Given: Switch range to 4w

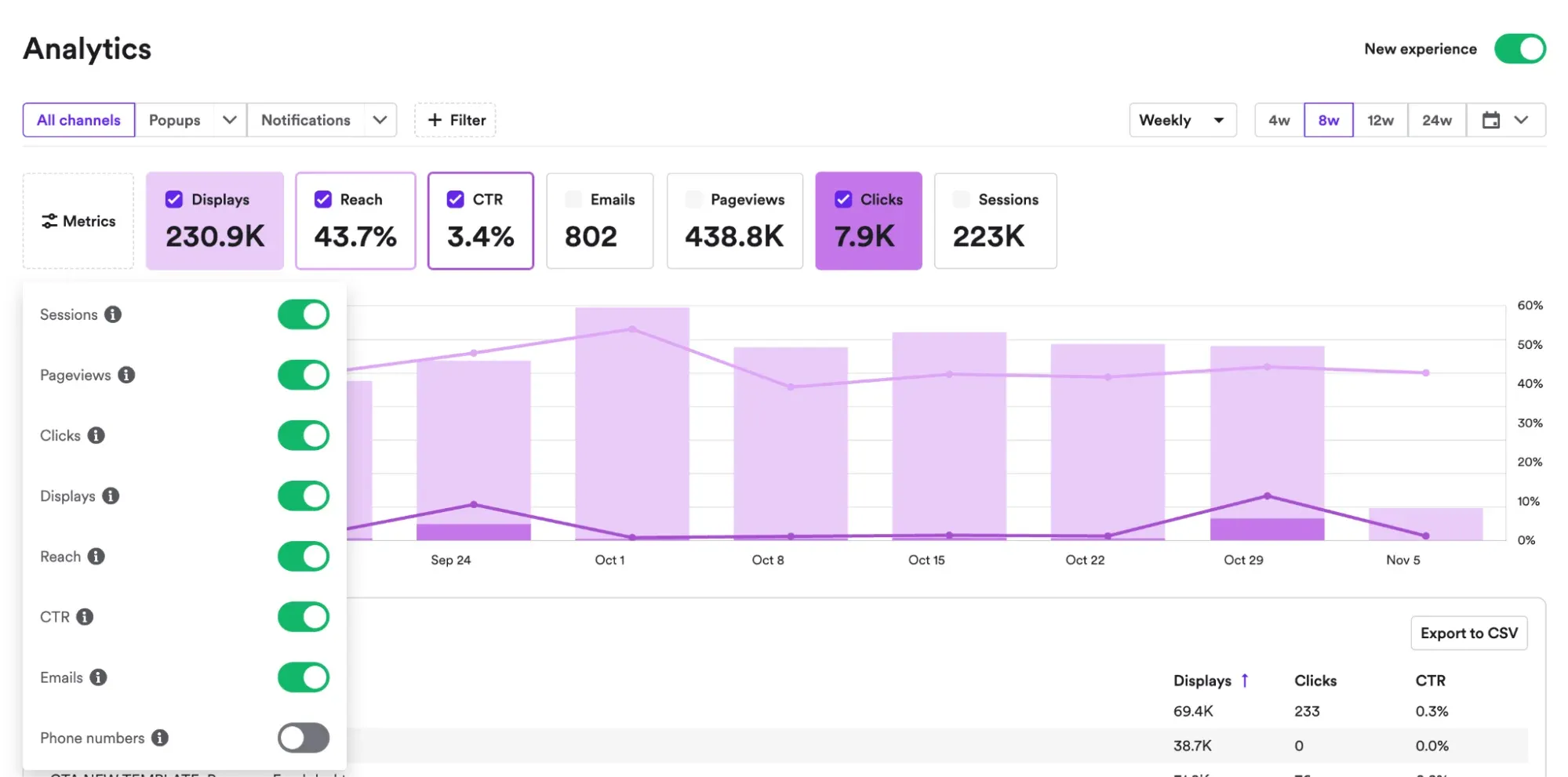Looking at the screenshot, I should 1279,120.
